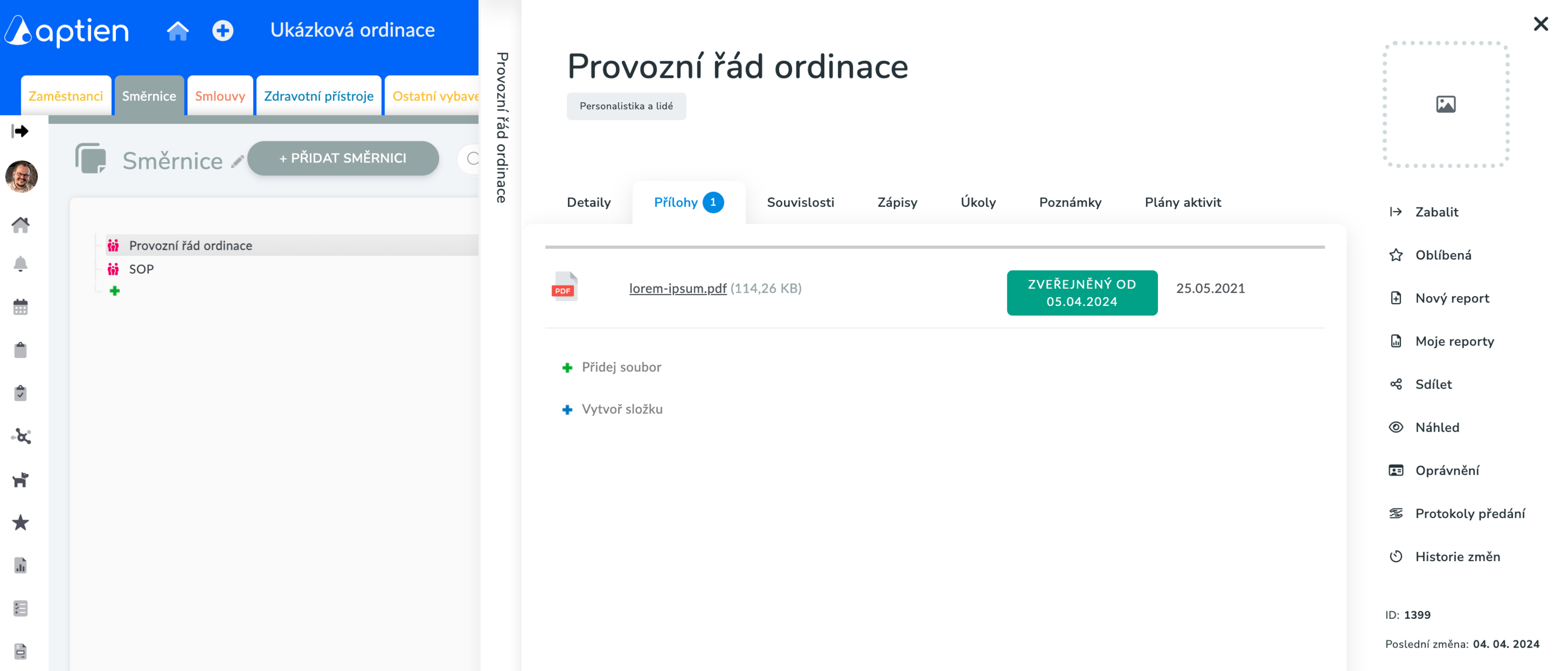Open the Zdravotní přístroje tab
This screenshot has width=1568, height=671.
[x=318, y=96]
